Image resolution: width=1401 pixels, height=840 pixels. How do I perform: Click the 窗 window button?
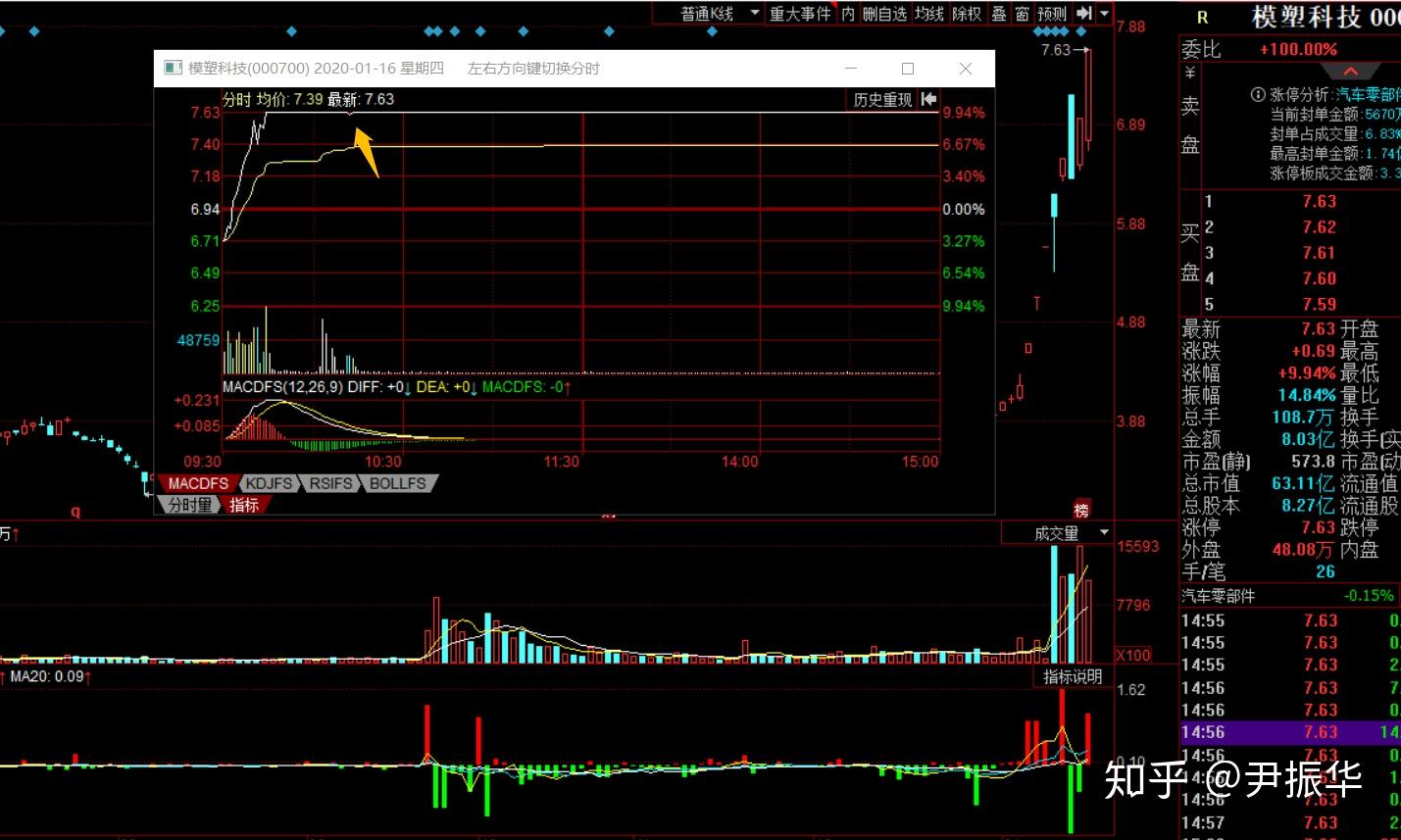[1023, 14]
